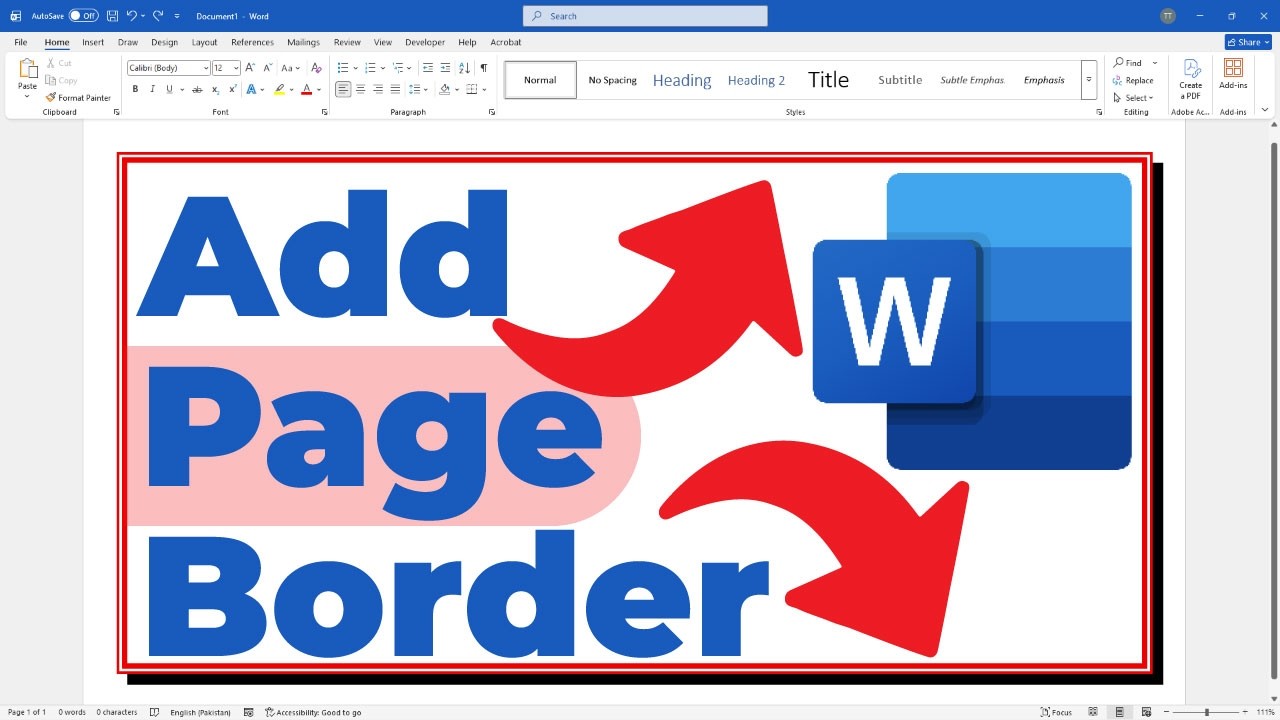Viewport: 1280px width, 720px height.
Task: Decrease paragraph indent
Action: click(428, 68)
